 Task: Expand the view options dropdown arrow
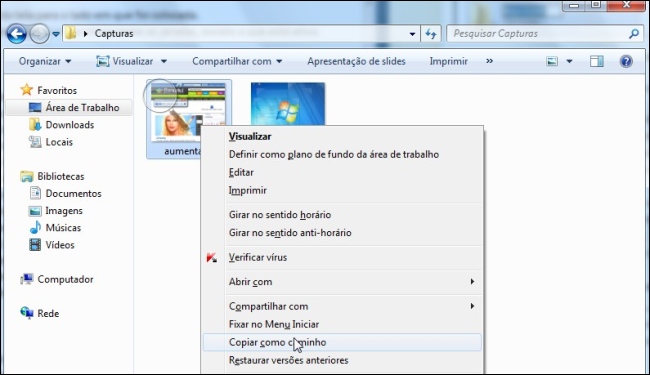coord(569,61)
